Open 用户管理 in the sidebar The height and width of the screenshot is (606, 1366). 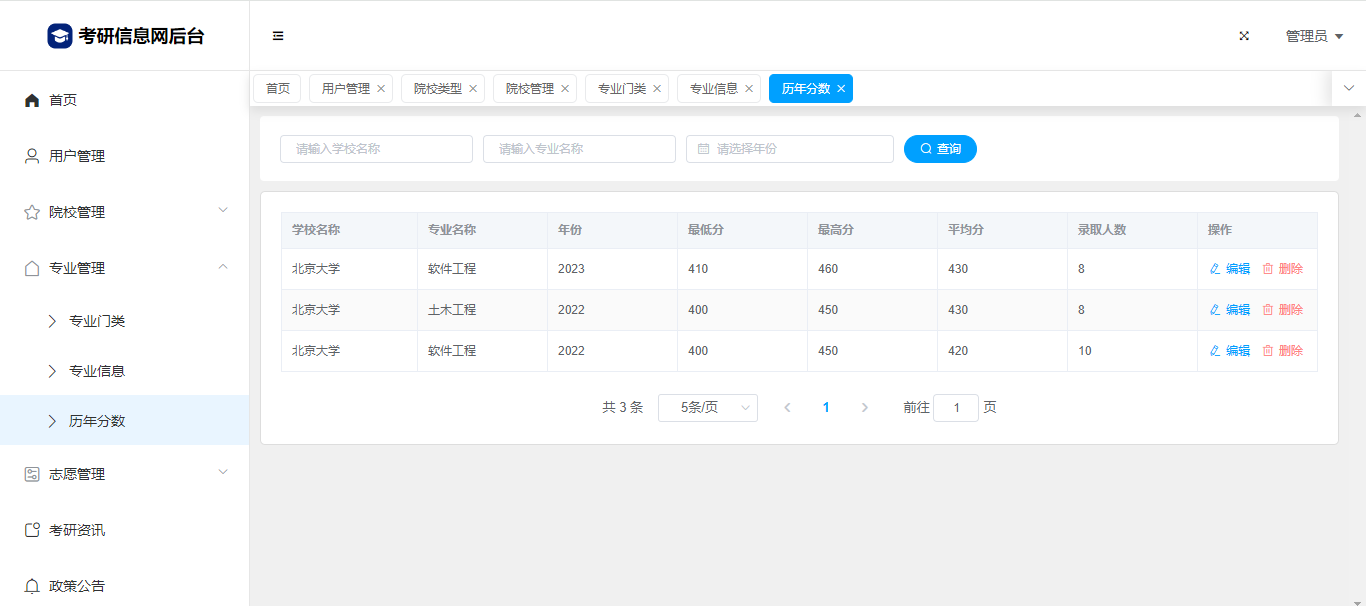tap(77, 156)
